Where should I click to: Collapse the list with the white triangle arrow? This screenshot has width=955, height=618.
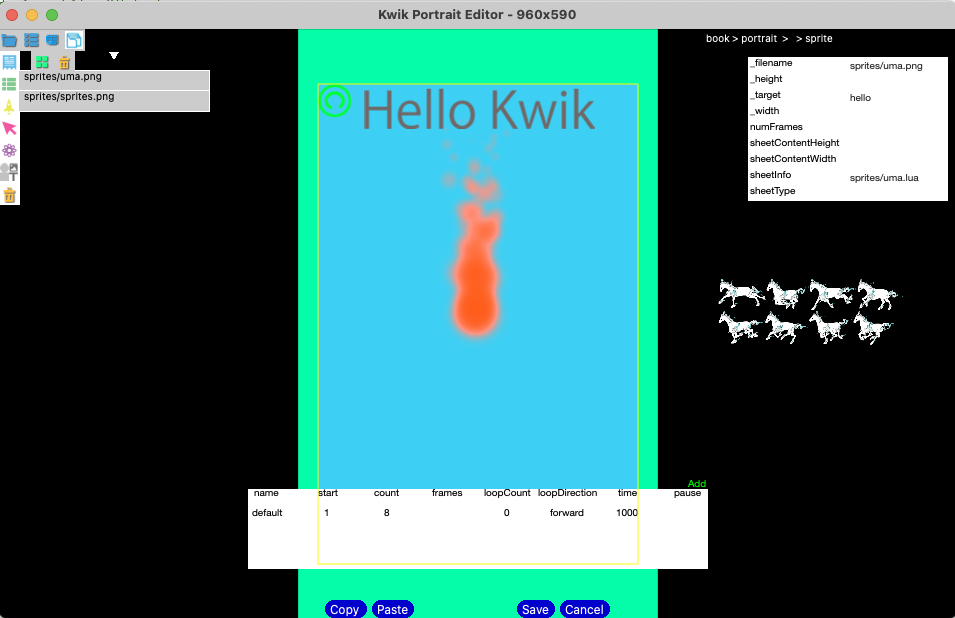114,55
